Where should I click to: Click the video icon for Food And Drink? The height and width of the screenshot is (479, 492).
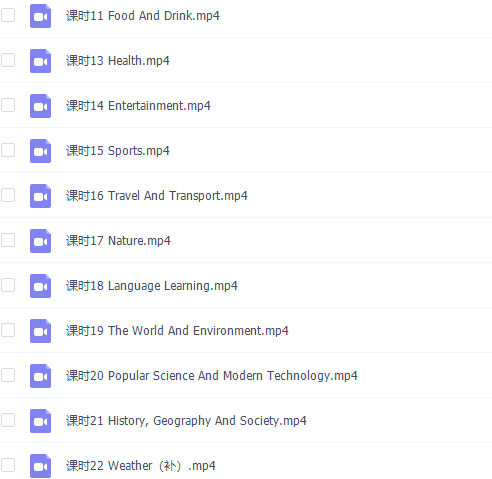[x=40, y=16]
